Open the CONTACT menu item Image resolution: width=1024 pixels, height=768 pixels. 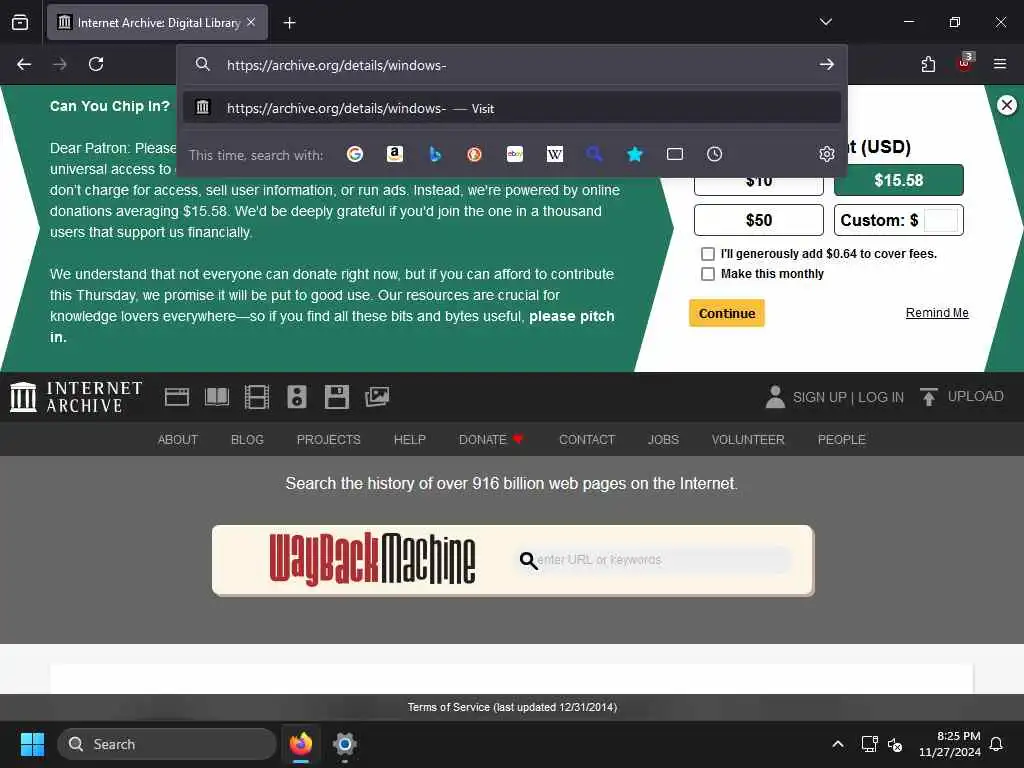point(587,440)
